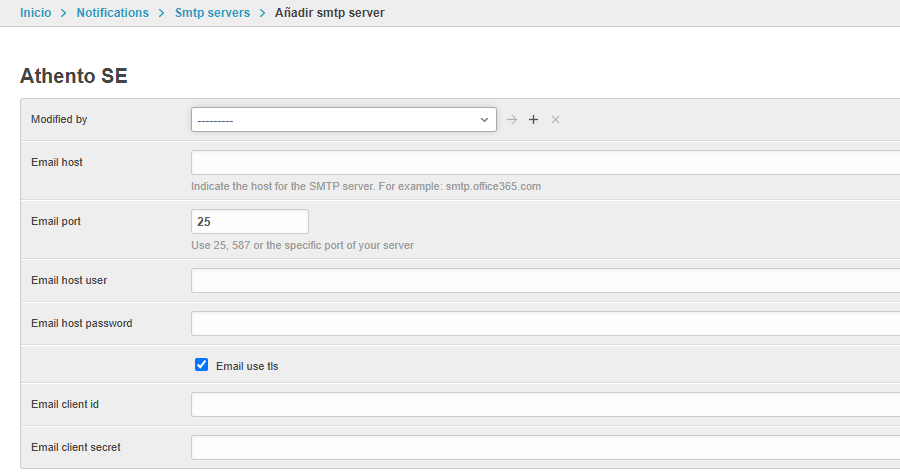Go to Inicio in the breadcrumb
900x475 pixels.
coord(36,13)
